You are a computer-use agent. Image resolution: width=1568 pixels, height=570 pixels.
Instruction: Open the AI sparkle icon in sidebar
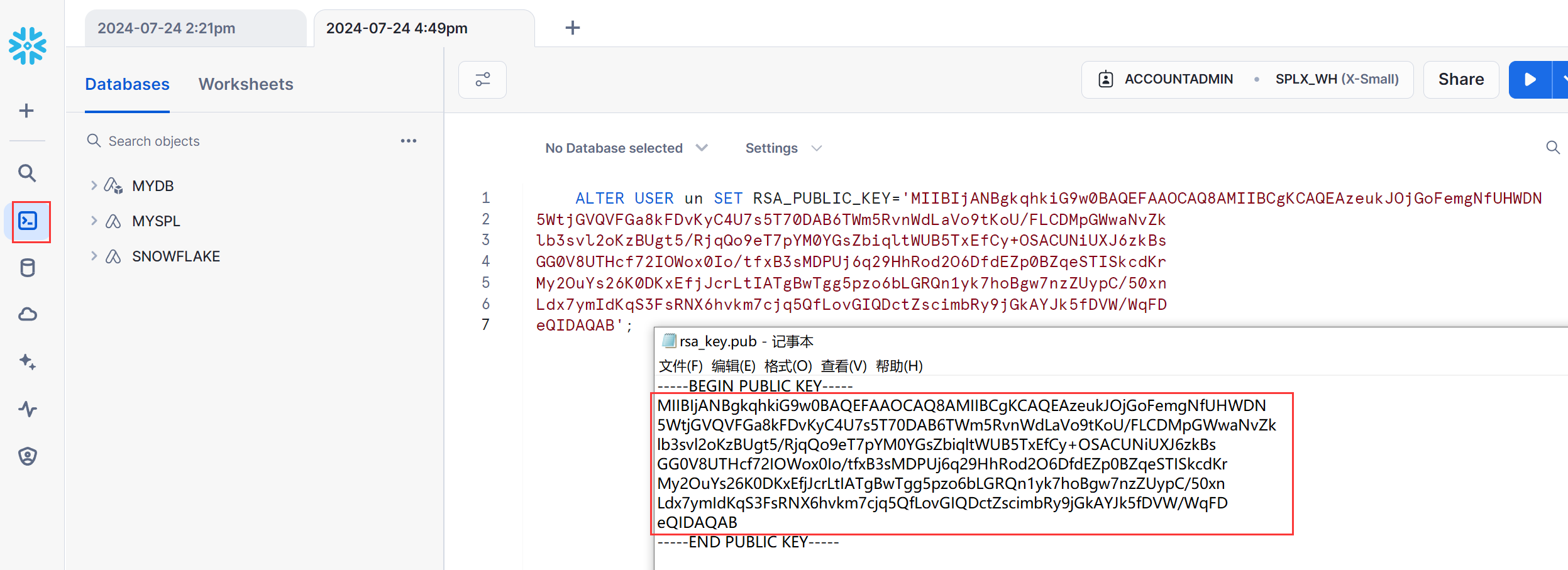point(28,362)
